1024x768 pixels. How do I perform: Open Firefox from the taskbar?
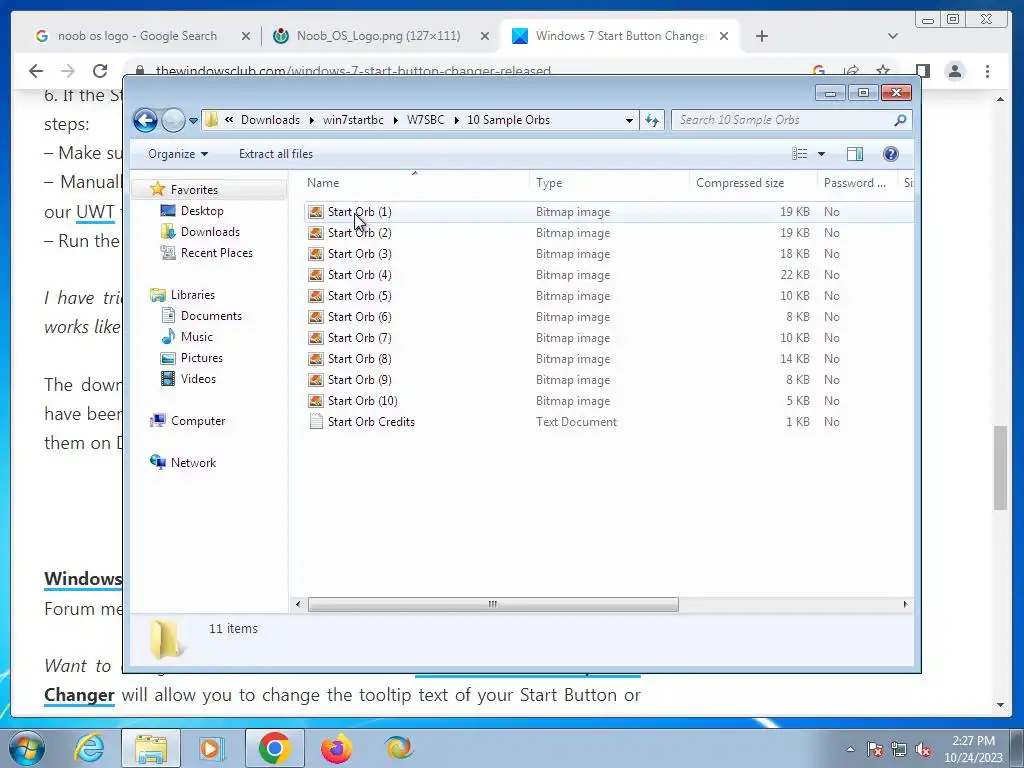point(337,748)
